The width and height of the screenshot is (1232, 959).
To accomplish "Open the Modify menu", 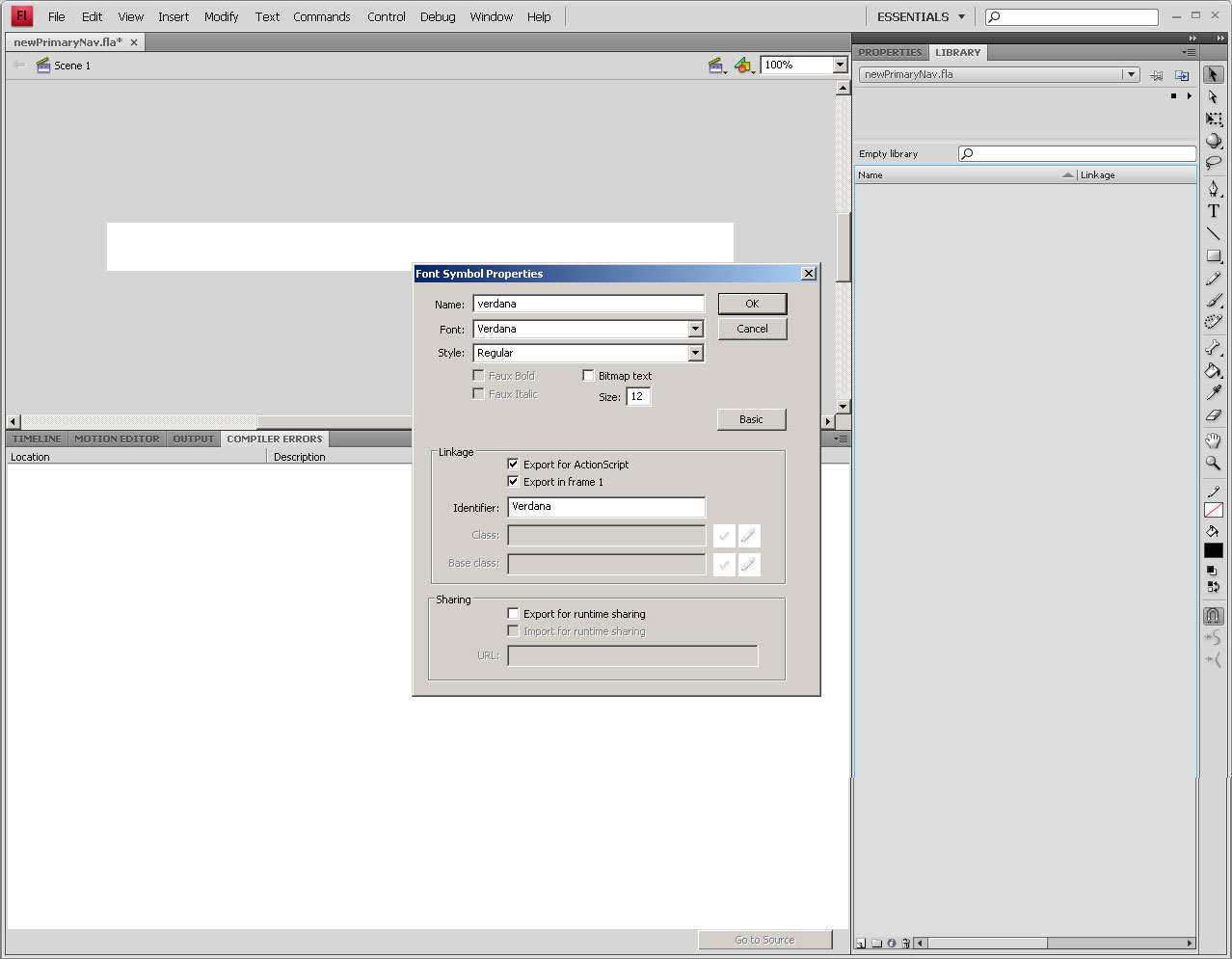I will coord(221,16).
